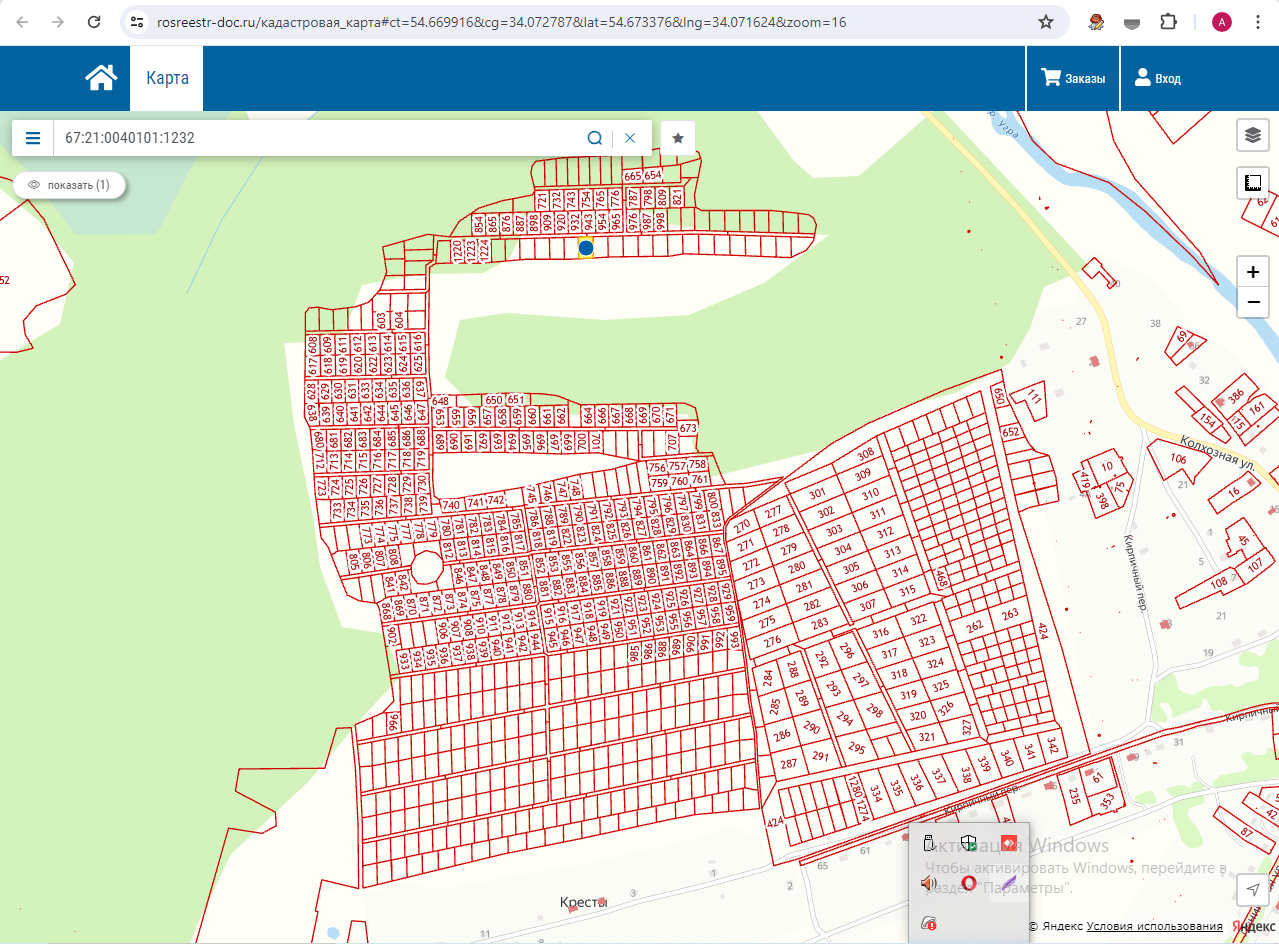
Task: Bookmark this page with the address bar star
Action: coord(1046,22)
